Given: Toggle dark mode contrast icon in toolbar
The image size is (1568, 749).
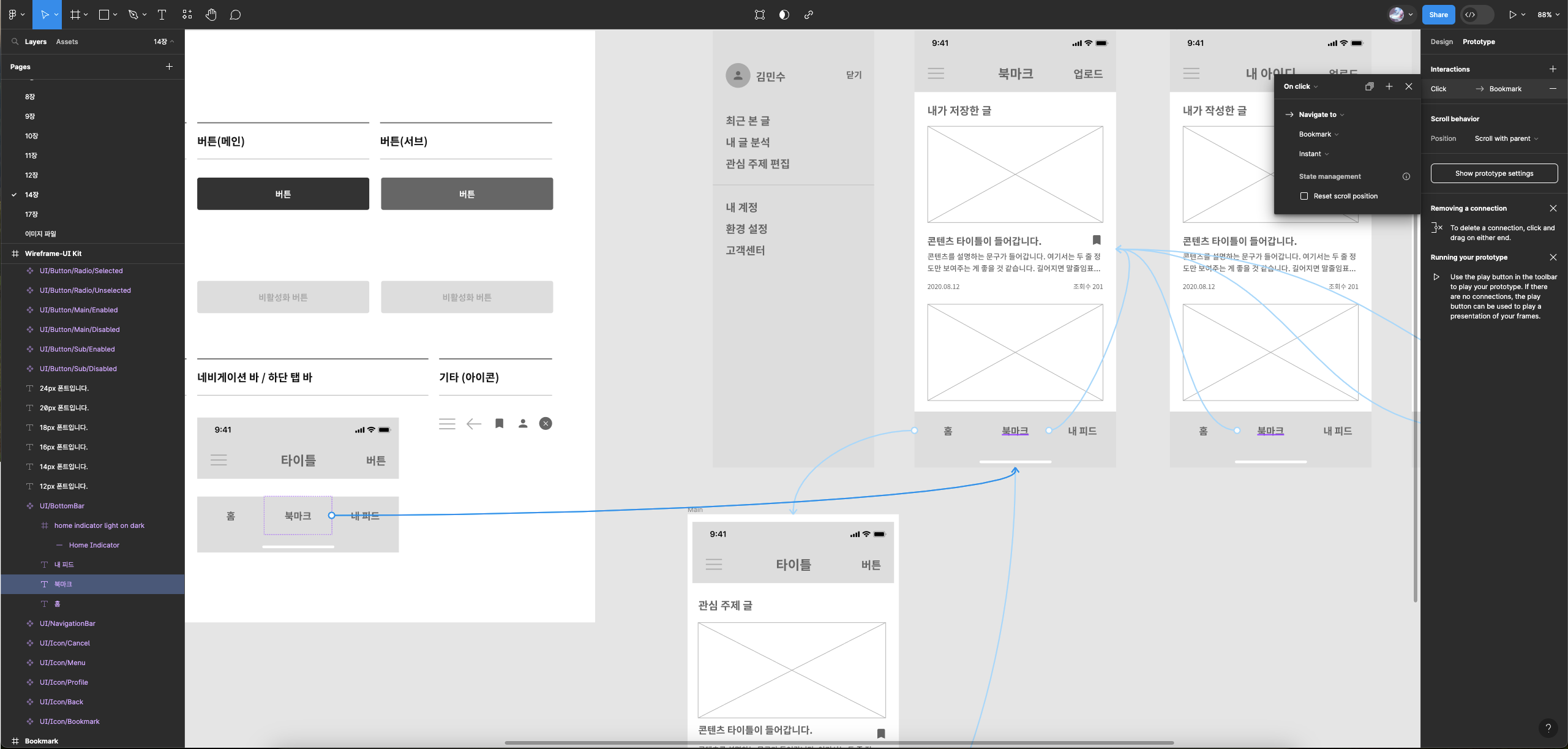Looking at the screenshot, I should tap(784, 15).
